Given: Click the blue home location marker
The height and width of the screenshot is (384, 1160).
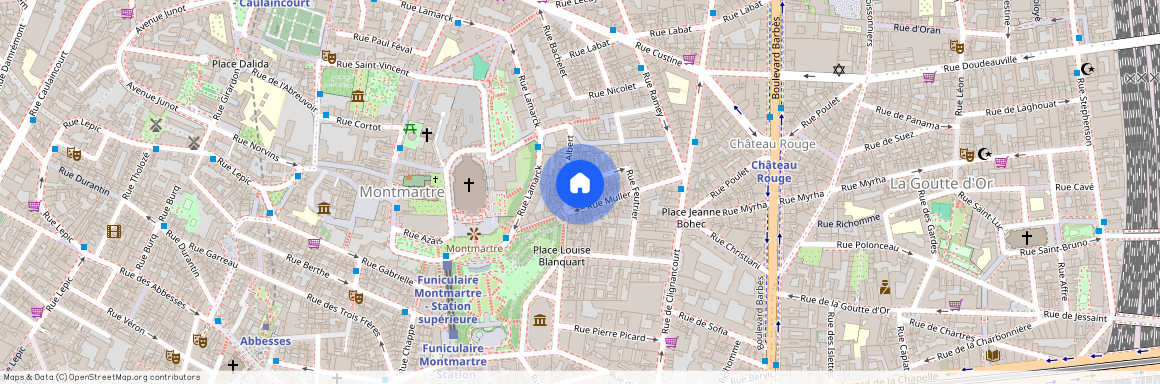Looking at the screenshot, I should (x=580, y=183).
